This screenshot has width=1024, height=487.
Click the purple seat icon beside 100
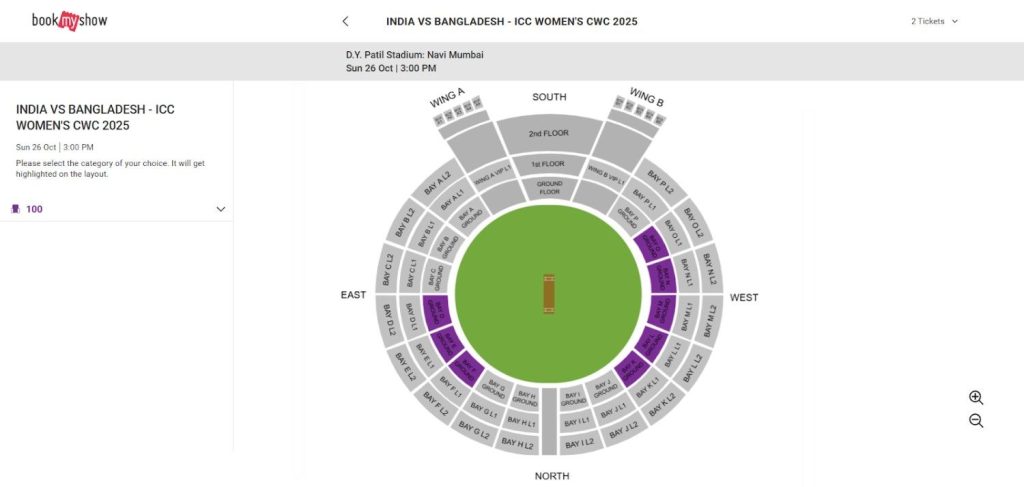click(15, 209)
